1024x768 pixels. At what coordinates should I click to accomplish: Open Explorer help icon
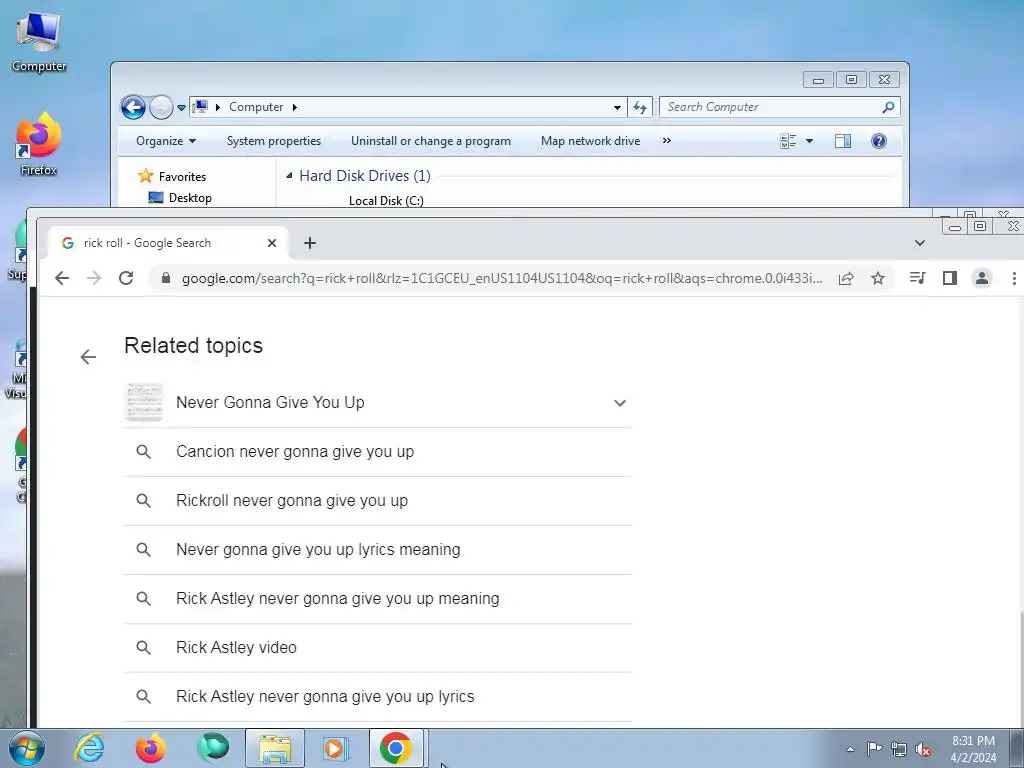pos(879,141)
